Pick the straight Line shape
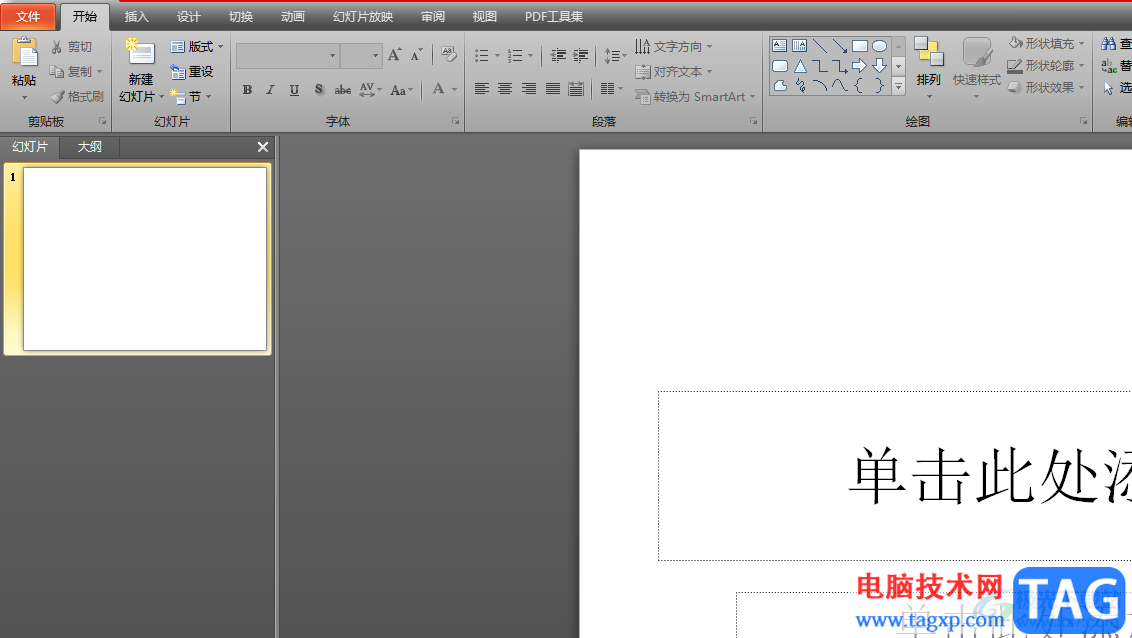 click(819, 46)
